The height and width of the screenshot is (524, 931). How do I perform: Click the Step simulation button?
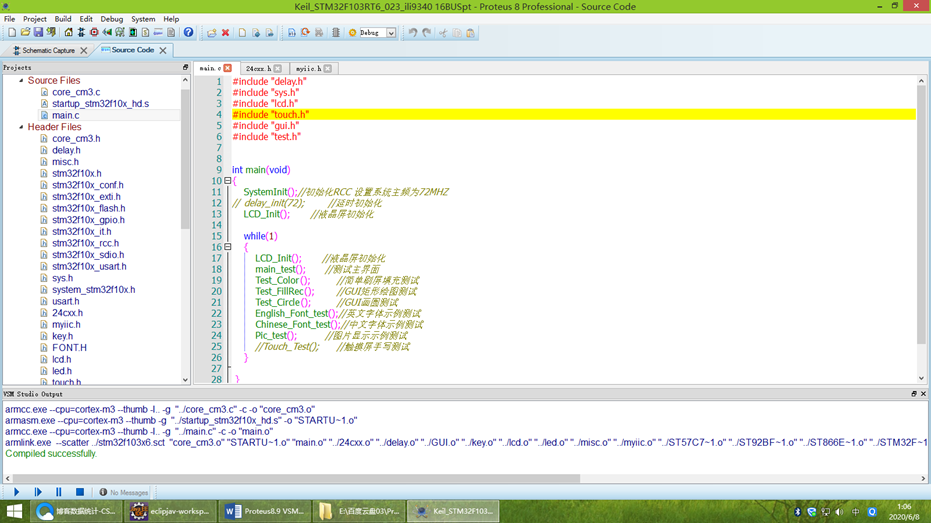click(38, 492)
